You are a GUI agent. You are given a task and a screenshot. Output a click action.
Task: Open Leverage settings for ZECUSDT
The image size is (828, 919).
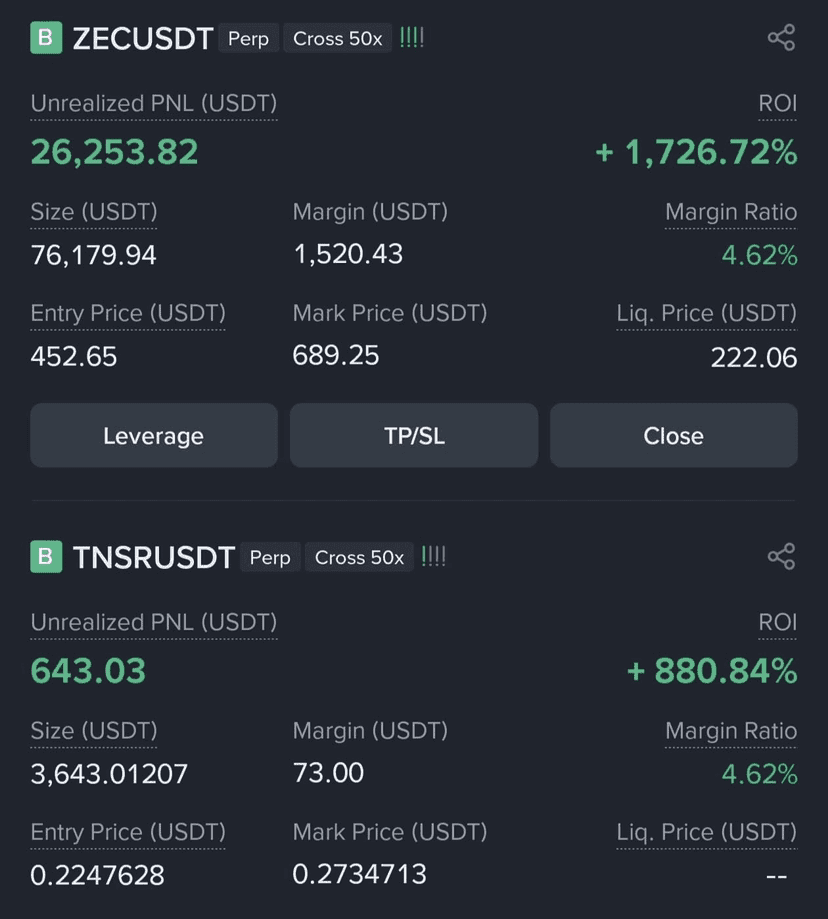[154, 435]
